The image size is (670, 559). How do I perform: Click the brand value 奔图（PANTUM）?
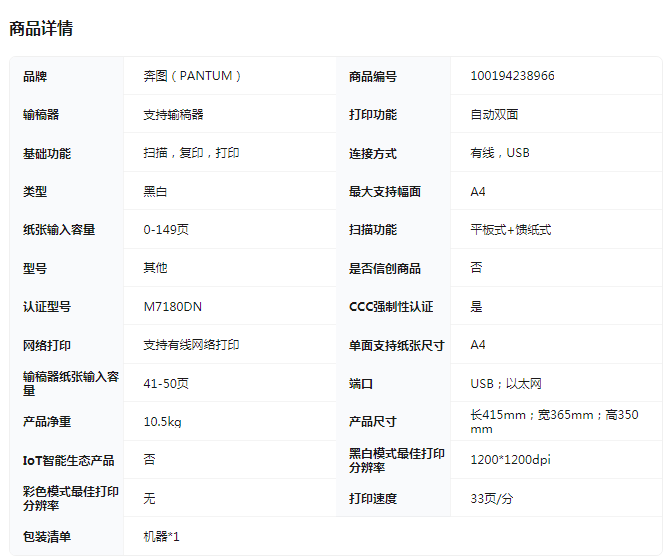(192, 76)
